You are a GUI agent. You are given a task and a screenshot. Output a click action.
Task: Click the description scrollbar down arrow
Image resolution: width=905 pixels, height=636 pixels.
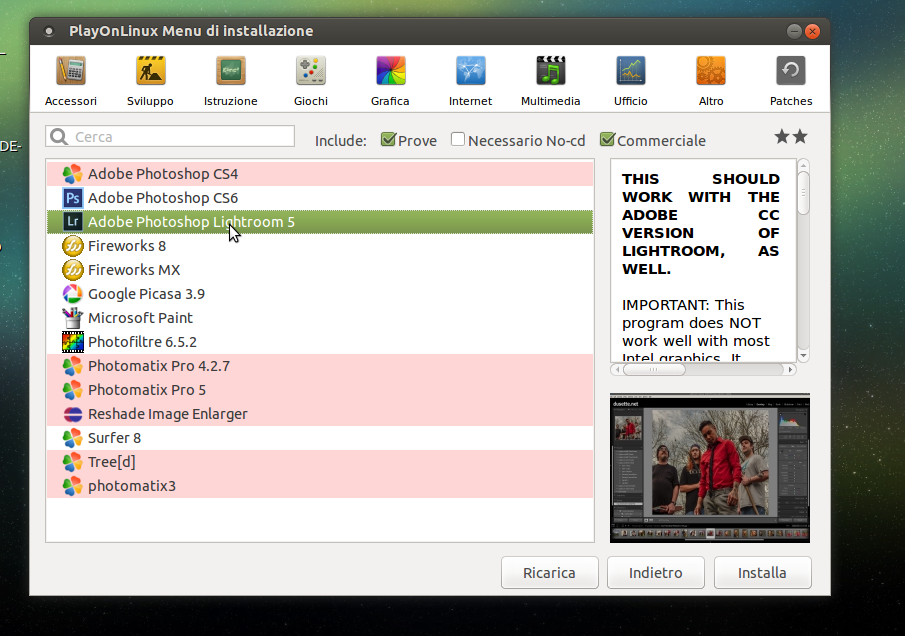[x=803, y=356]
